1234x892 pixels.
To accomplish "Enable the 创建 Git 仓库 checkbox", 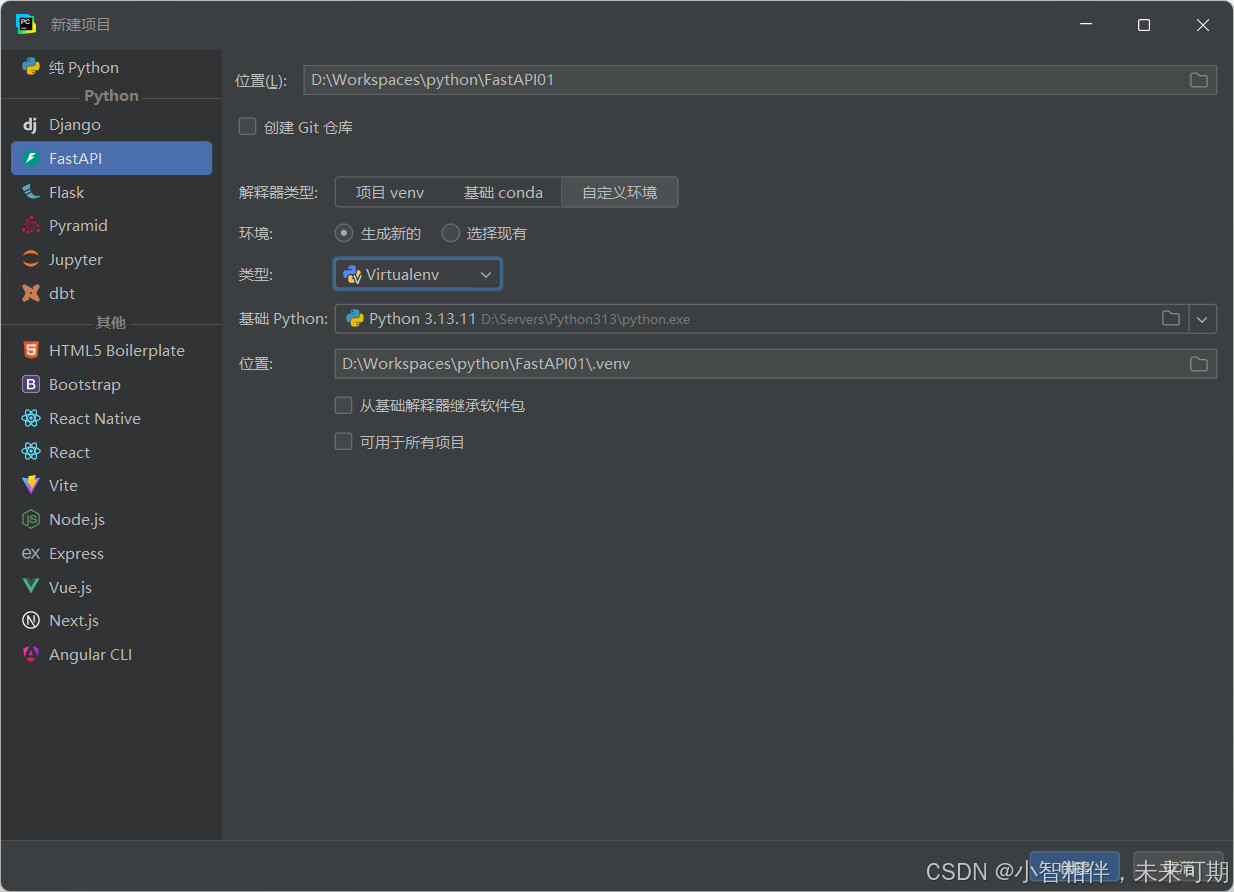I will click(x=247, y=127).
